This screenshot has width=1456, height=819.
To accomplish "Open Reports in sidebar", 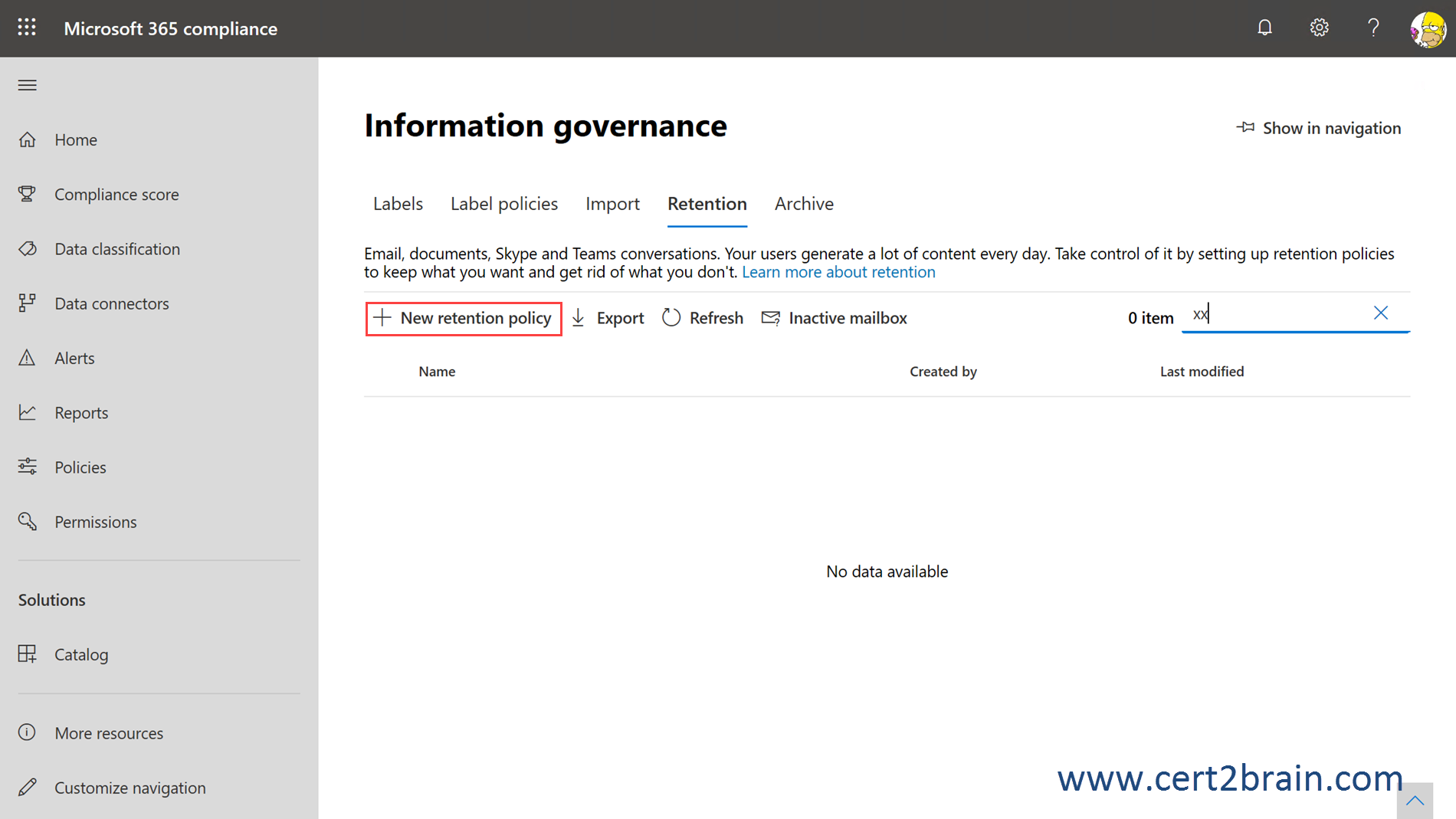I will coord(81,413).
